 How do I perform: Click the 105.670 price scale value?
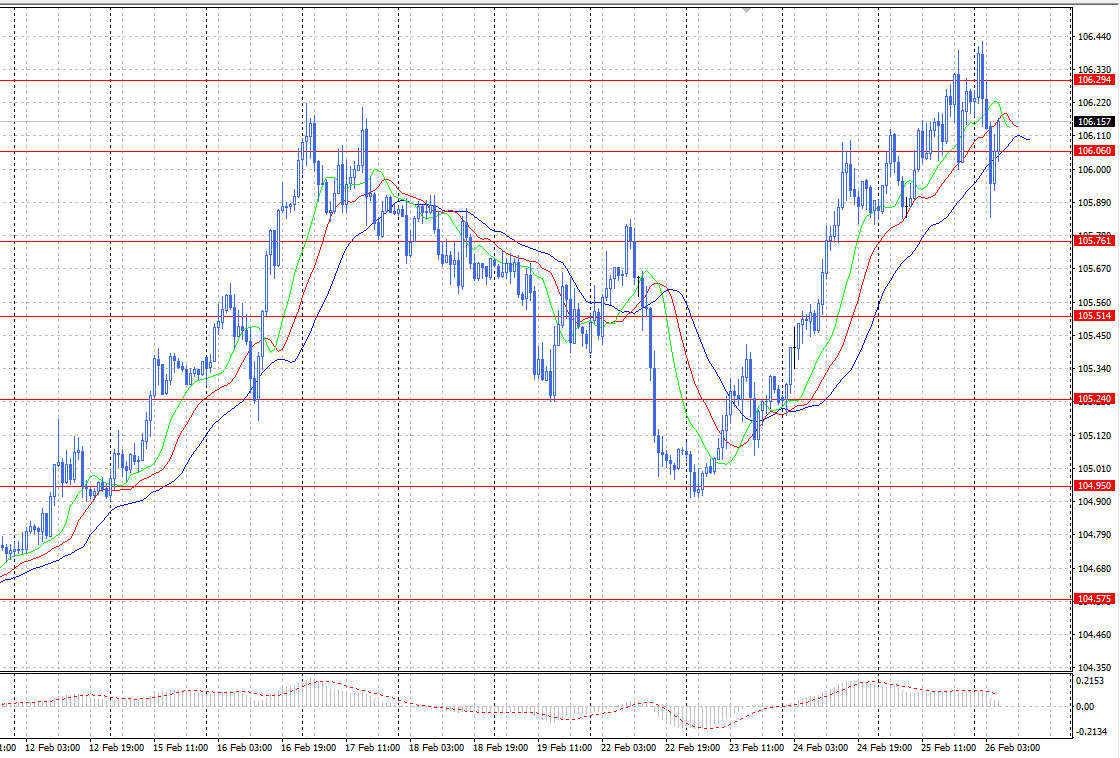click(x=1094, y=269)
